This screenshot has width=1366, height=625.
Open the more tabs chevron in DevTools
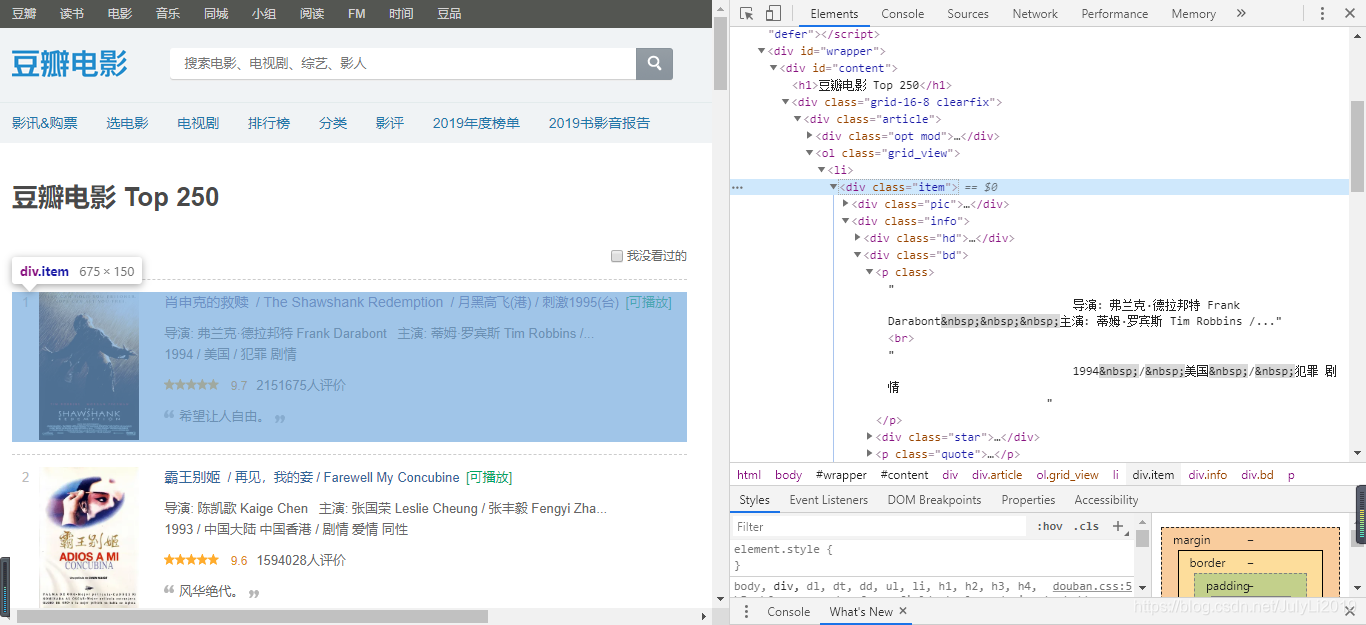tap(1241, 14)
